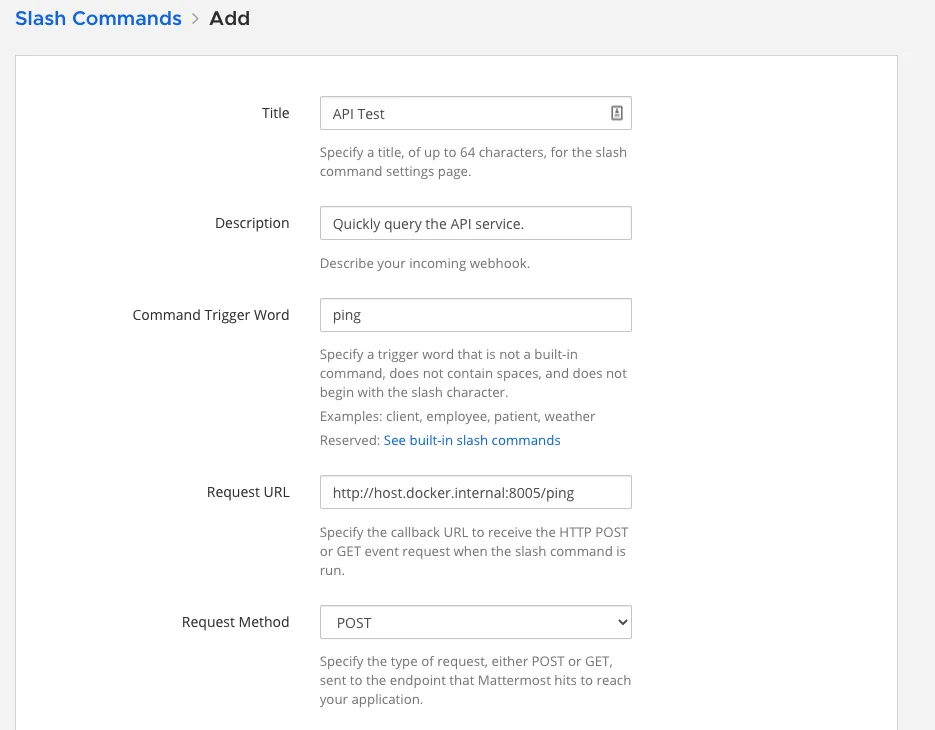Edit the Description field text
The width and height of the screenshot is (935, 730).
pos(475,223)
